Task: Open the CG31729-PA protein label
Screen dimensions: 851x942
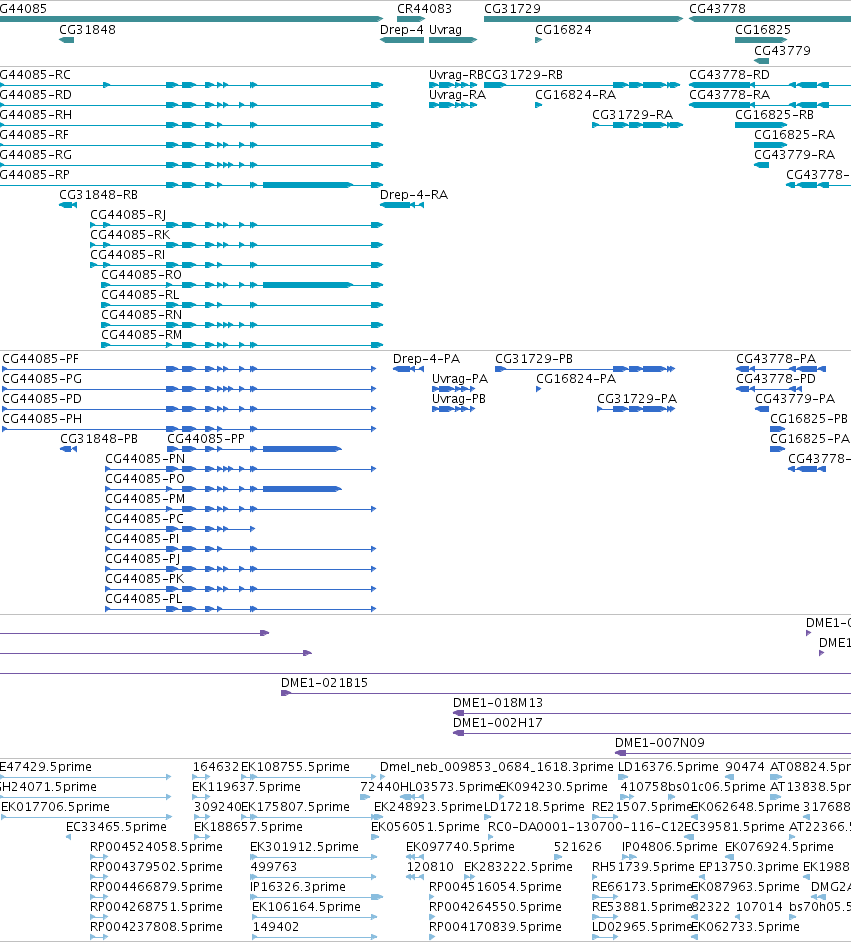Action: [x=637, y=398]
